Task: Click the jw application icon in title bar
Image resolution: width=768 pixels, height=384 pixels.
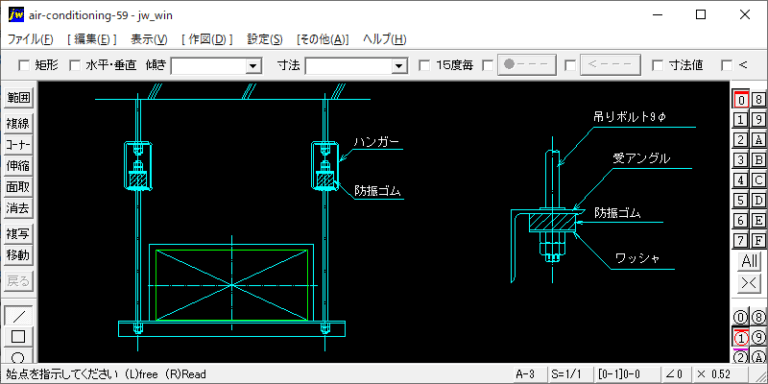Action: (x=16, y=15)
